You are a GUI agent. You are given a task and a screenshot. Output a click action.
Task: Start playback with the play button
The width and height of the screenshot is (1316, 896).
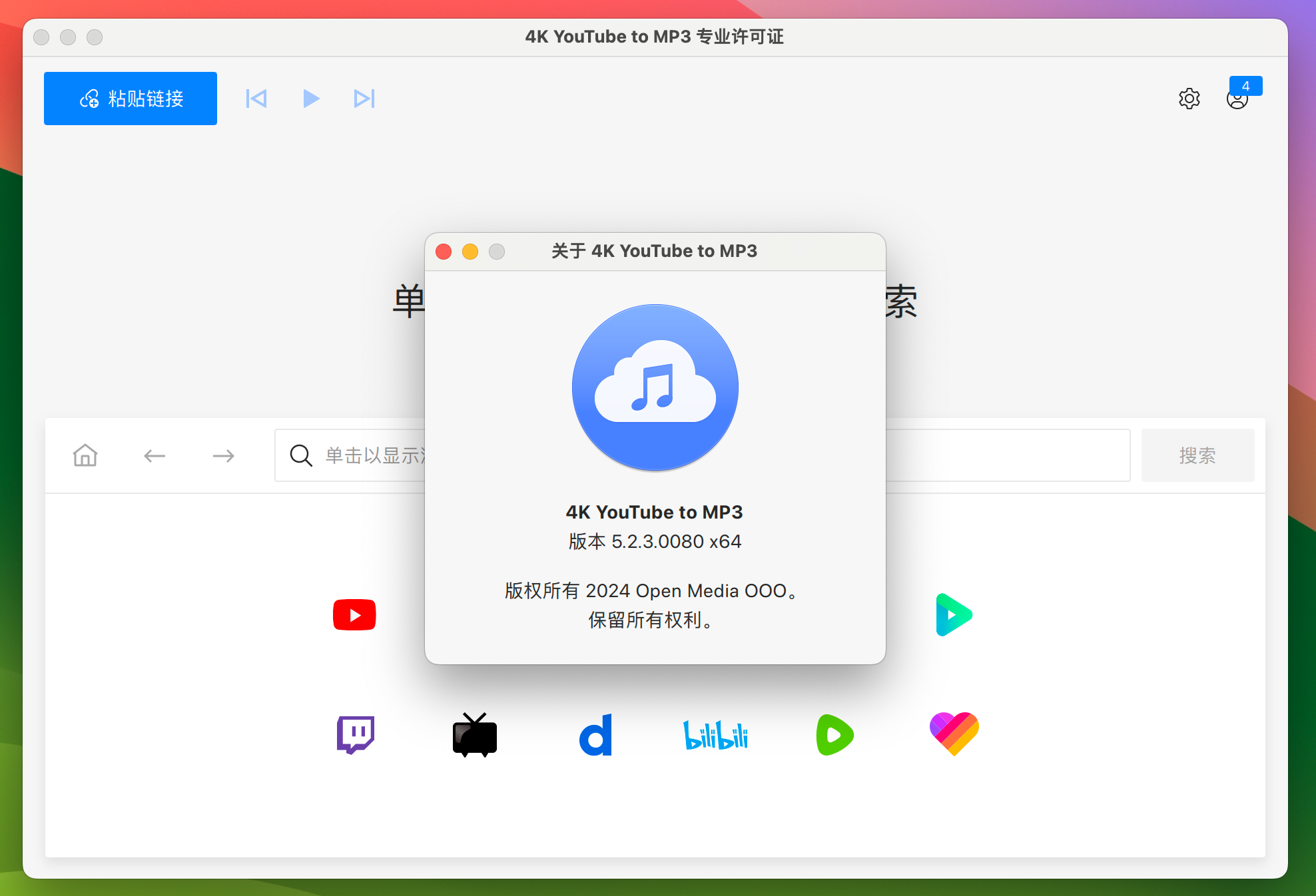(x=311, y=99)
